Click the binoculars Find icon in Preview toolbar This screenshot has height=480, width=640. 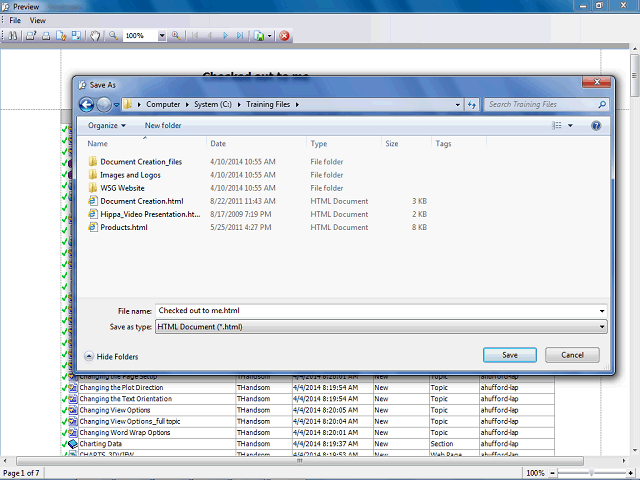click(13, 36)
